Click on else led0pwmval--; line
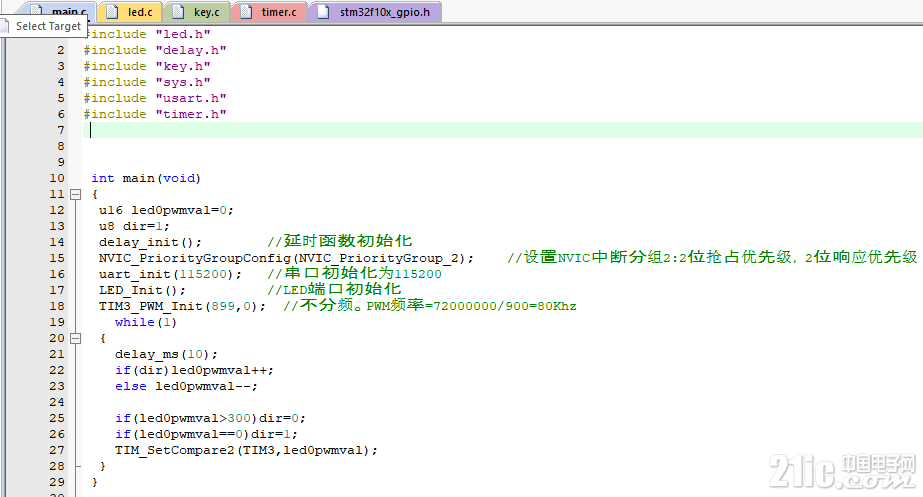923x497 pixels. (x=186, y=386)
